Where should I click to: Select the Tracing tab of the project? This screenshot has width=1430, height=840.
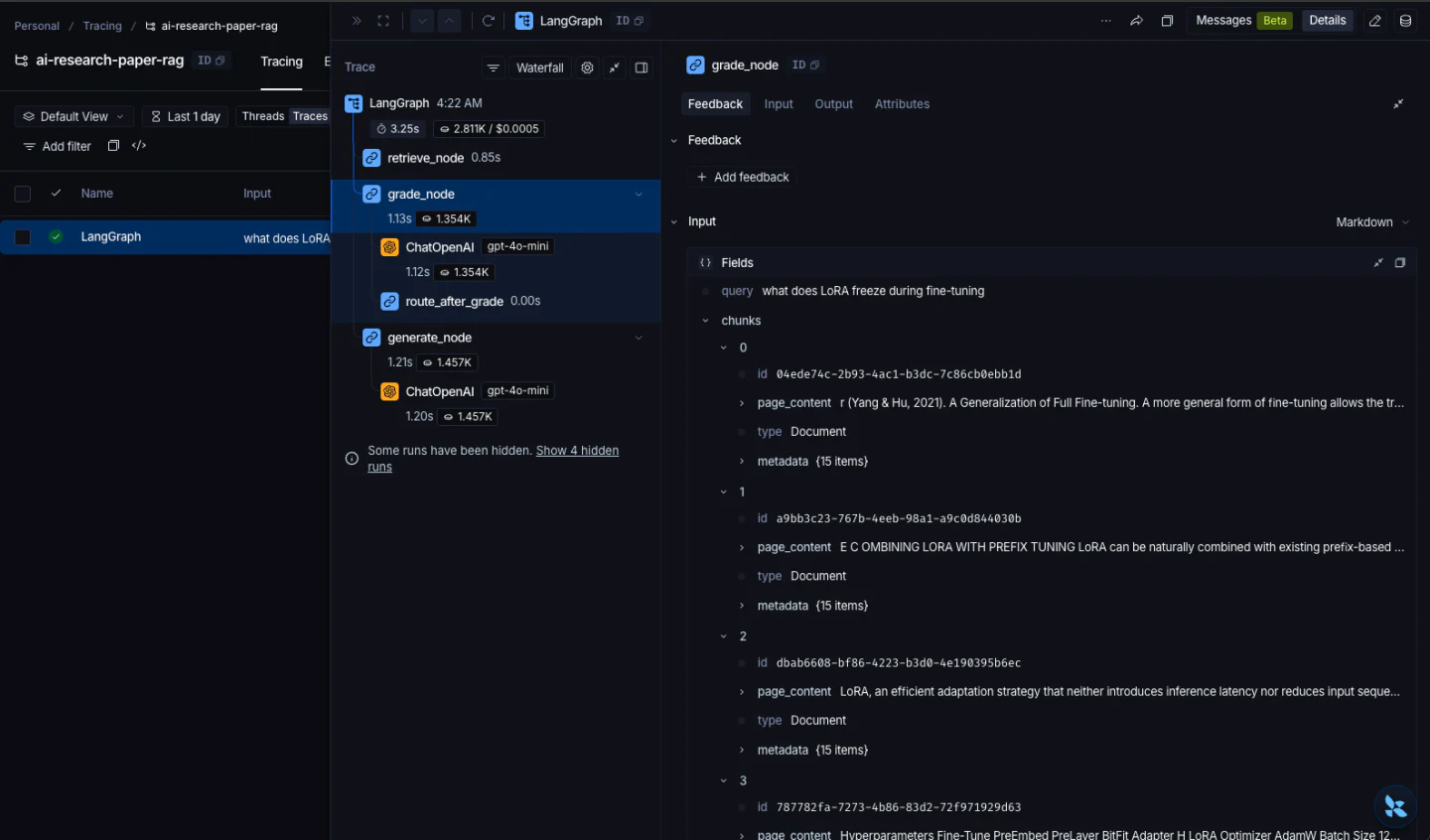coord(281,62)
